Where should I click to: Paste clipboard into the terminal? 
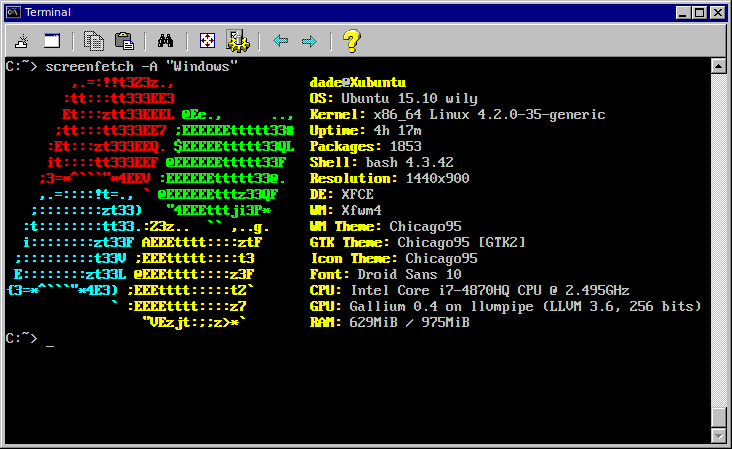pos(124,41)
